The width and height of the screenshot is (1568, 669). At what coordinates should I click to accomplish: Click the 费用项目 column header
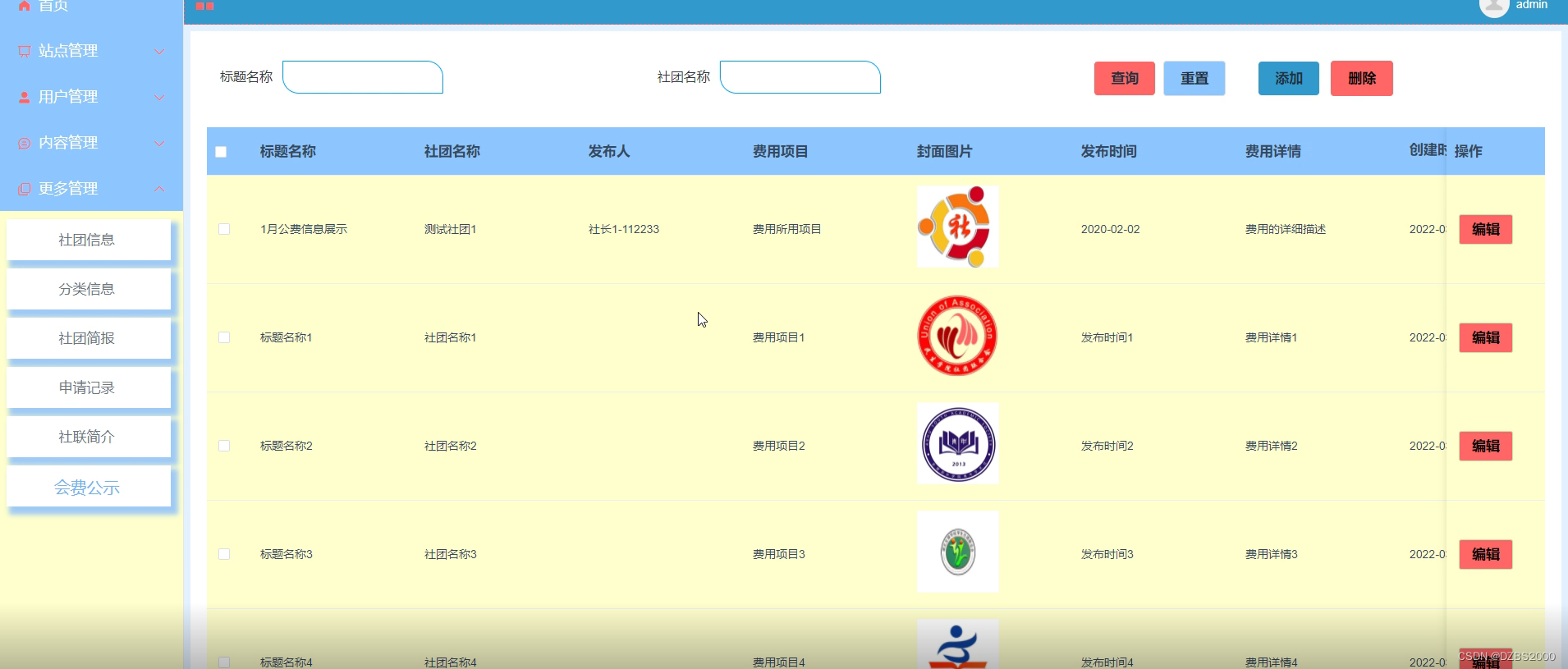tap(781, 151)
